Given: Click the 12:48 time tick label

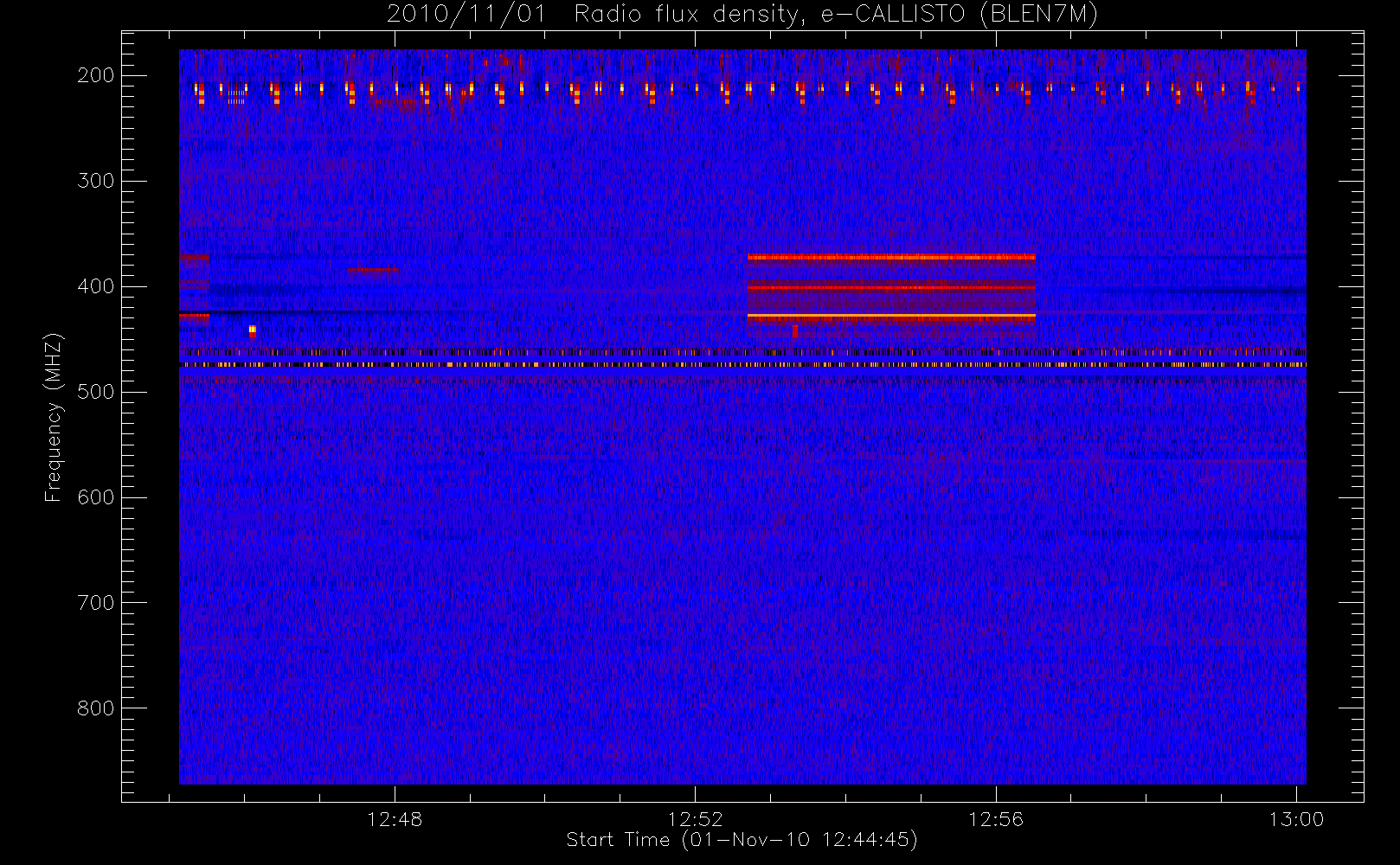Looking at the screenshot, I should (395, 819).
